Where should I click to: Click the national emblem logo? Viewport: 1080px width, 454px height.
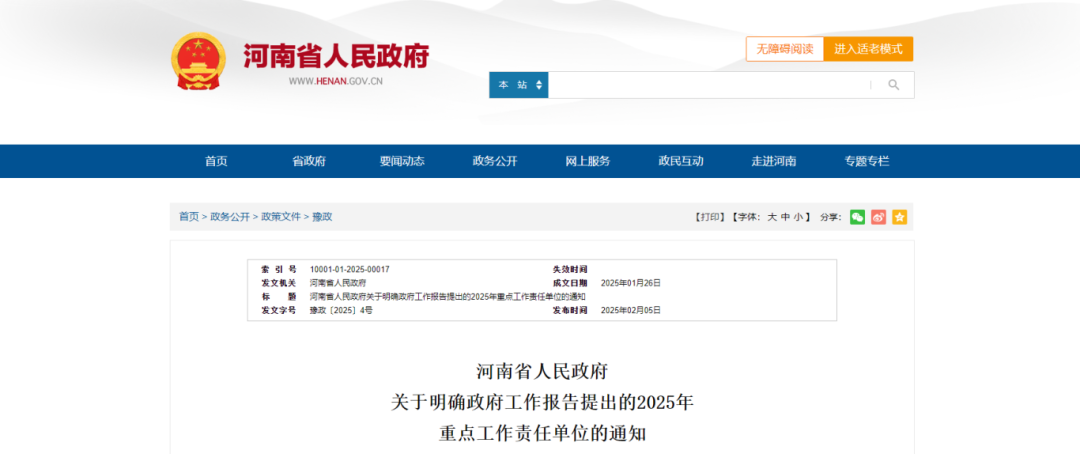click(x=198, y=61)
